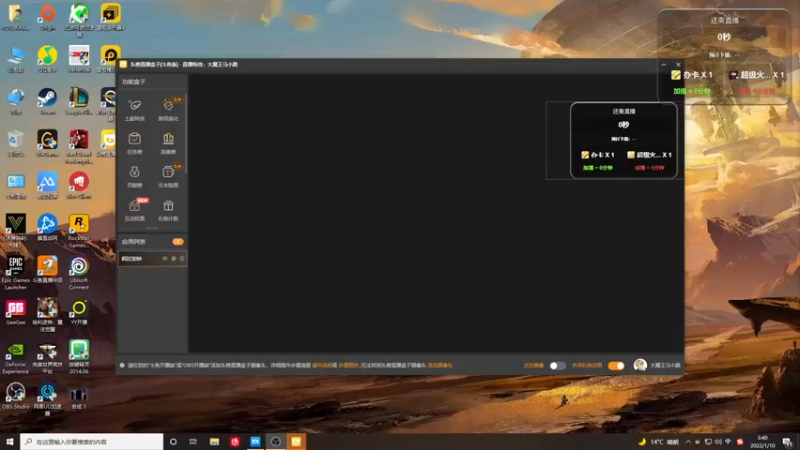Open the room beautify tool with orange badge
The image size is (800, 450).
[x=168, y=109]
